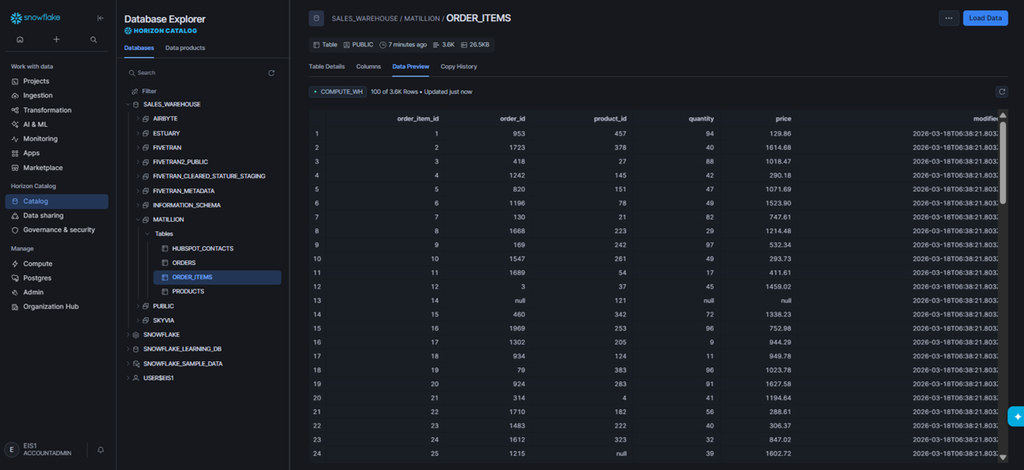Open Data sharing
Screen dimensions: 1024x470
tap(57, 215)
